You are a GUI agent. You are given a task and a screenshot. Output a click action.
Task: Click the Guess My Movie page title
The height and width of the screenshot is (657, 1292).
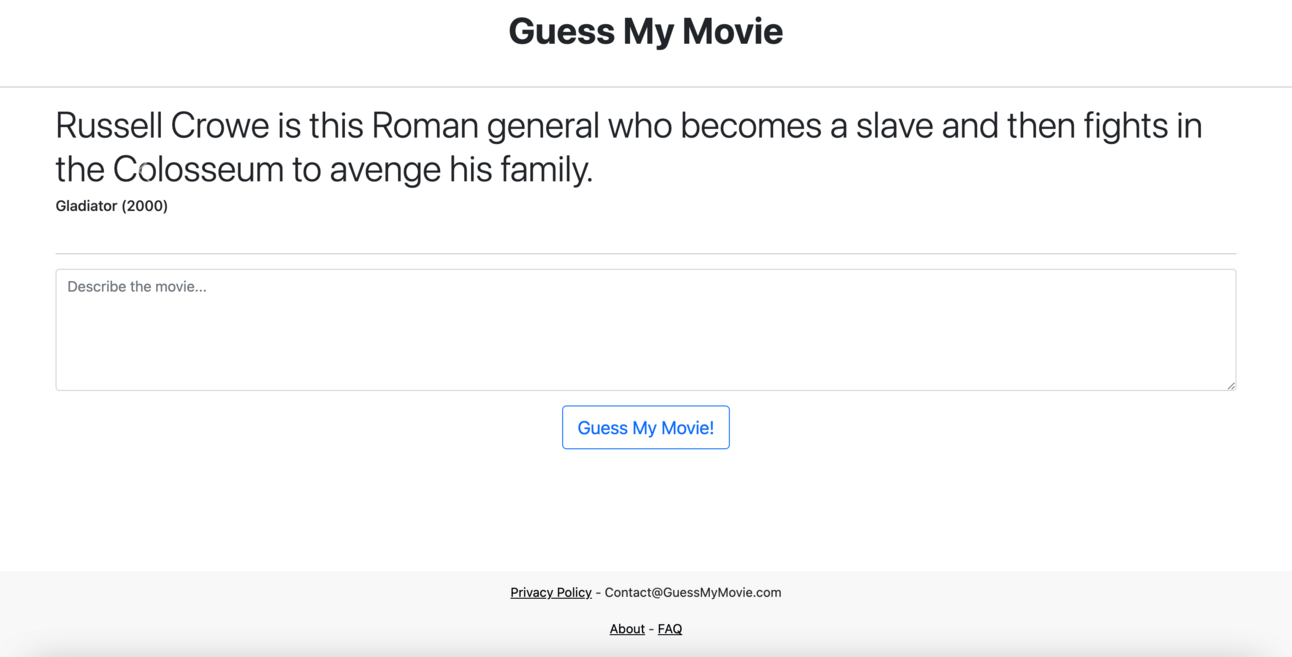pyautogui.click(x=645, y=31)
